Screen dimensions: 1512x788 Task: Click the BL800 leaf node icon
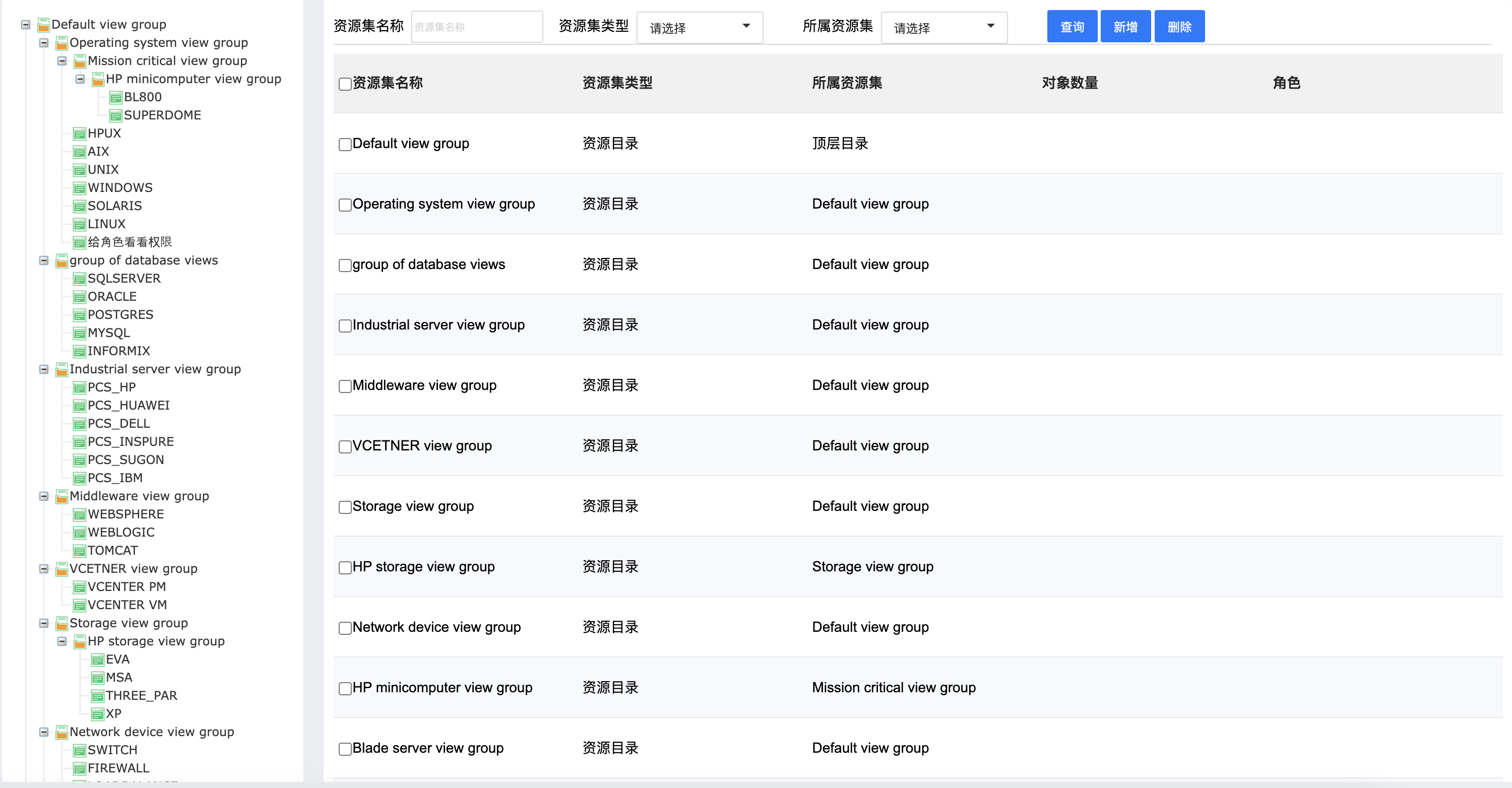point(116,98)
